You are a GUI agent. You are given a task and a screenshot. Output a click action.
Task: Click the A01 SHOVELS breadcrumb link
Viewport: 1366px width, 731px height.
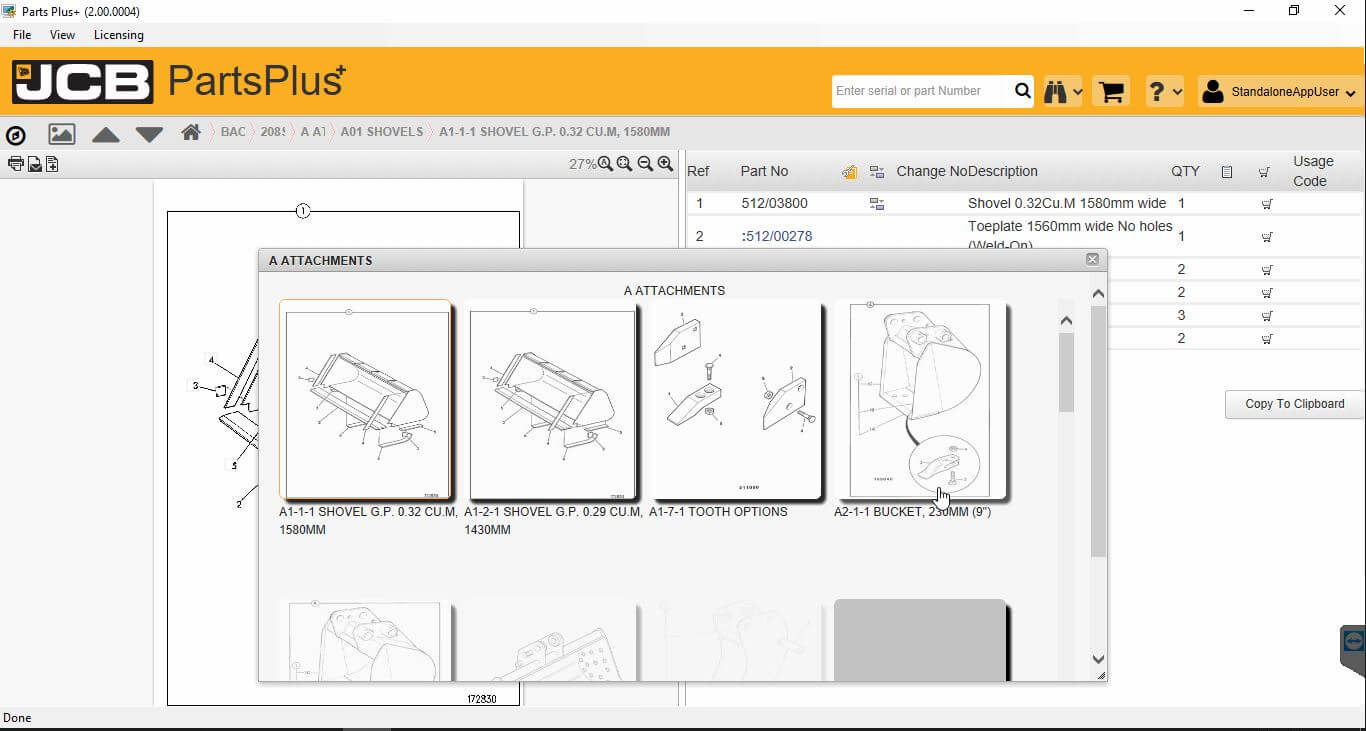381,132
